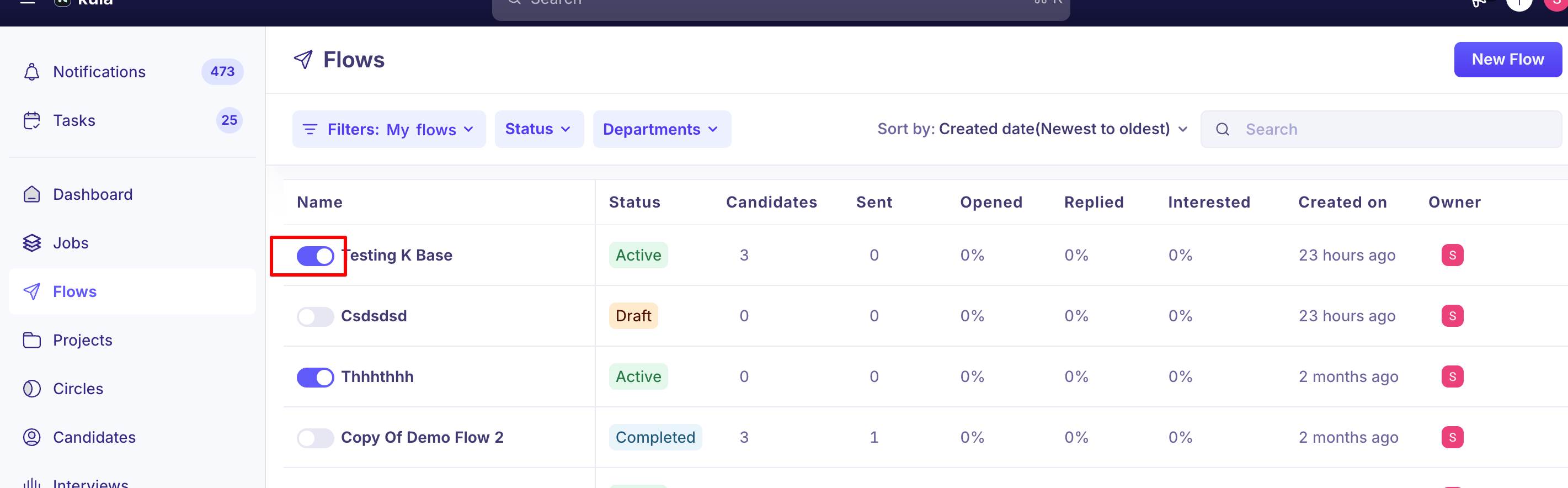
Task: Open the Tasks calendar icon
Action: pyautogui.click(x=31, y=121)
